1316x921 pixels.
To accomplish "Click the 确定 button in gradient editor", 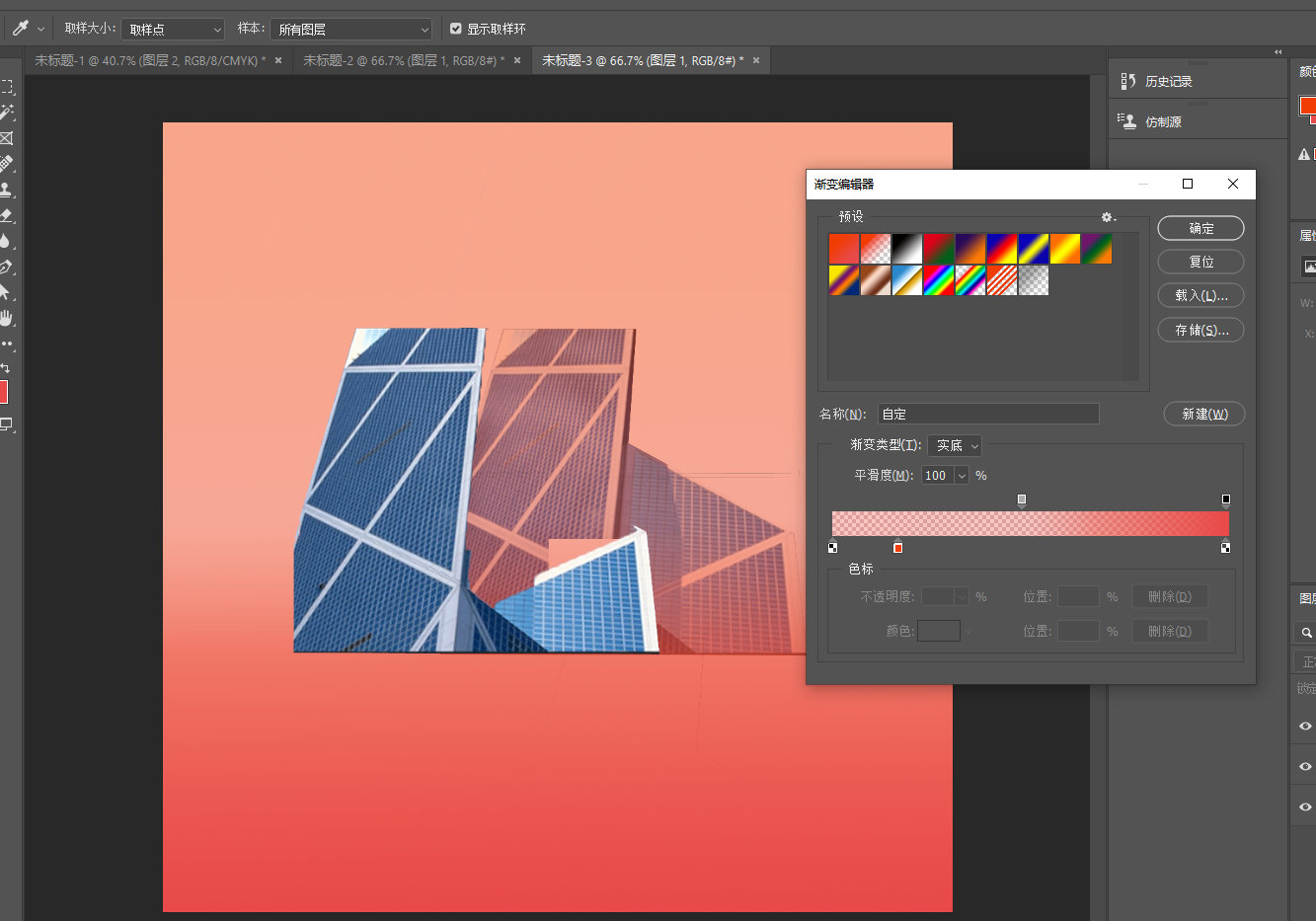I will coord(1200,229).
